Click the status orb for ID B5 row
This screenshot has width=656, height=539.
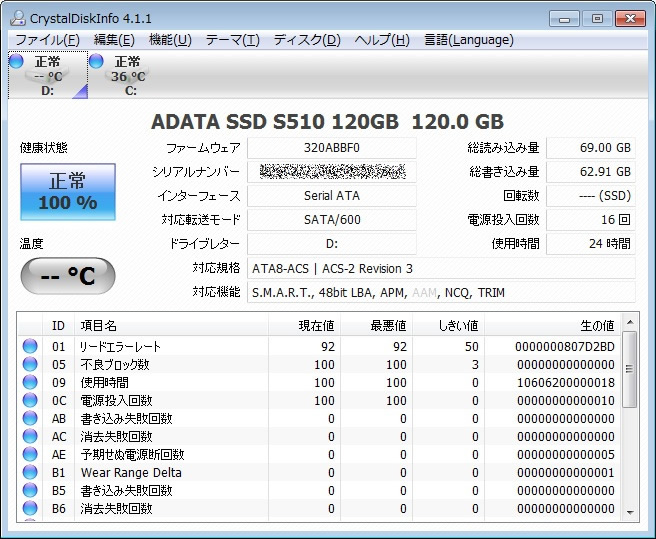pyautogui.click(x=30, y=490)
